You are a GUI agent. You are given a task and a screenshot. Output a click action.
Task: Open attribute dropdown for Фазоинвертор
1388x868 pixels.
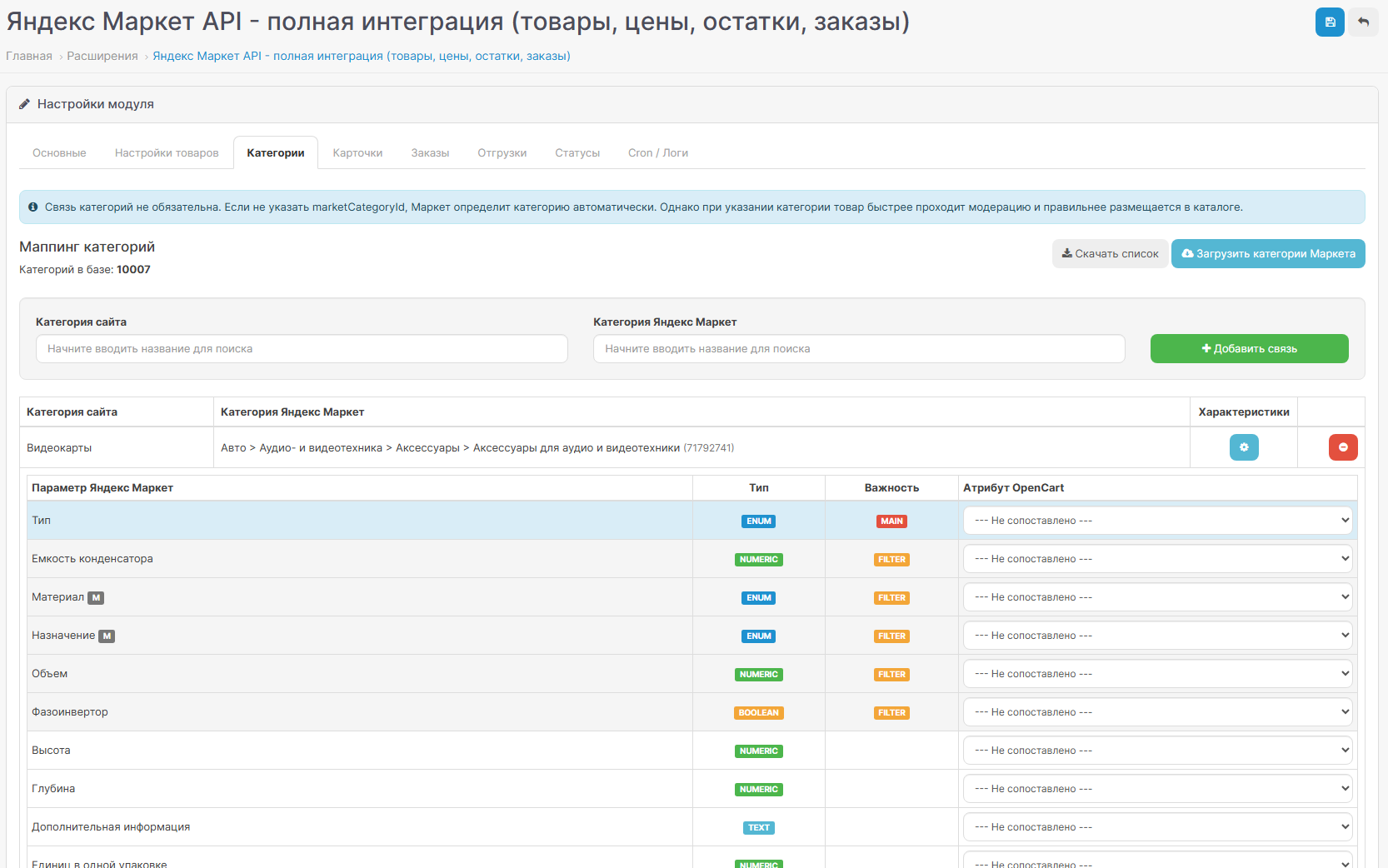[x=1158, y=712]
